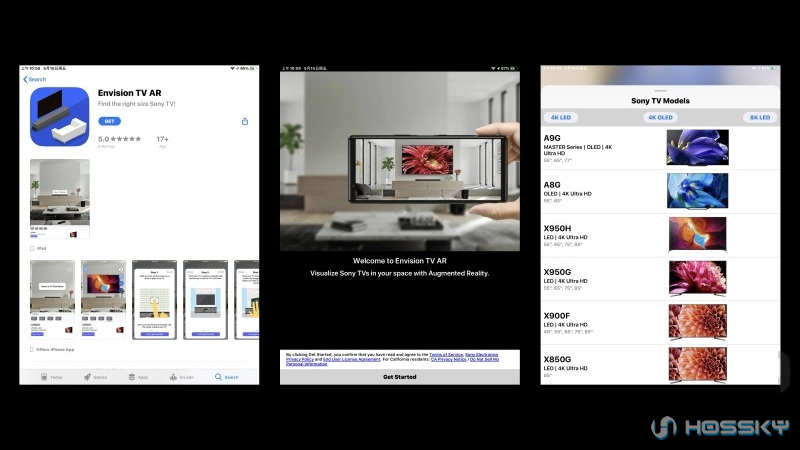Viewport: 800px width, 450px height.
Task: Choose the X950H LED model
Action: pyautogui.click(x=660, y=235)
